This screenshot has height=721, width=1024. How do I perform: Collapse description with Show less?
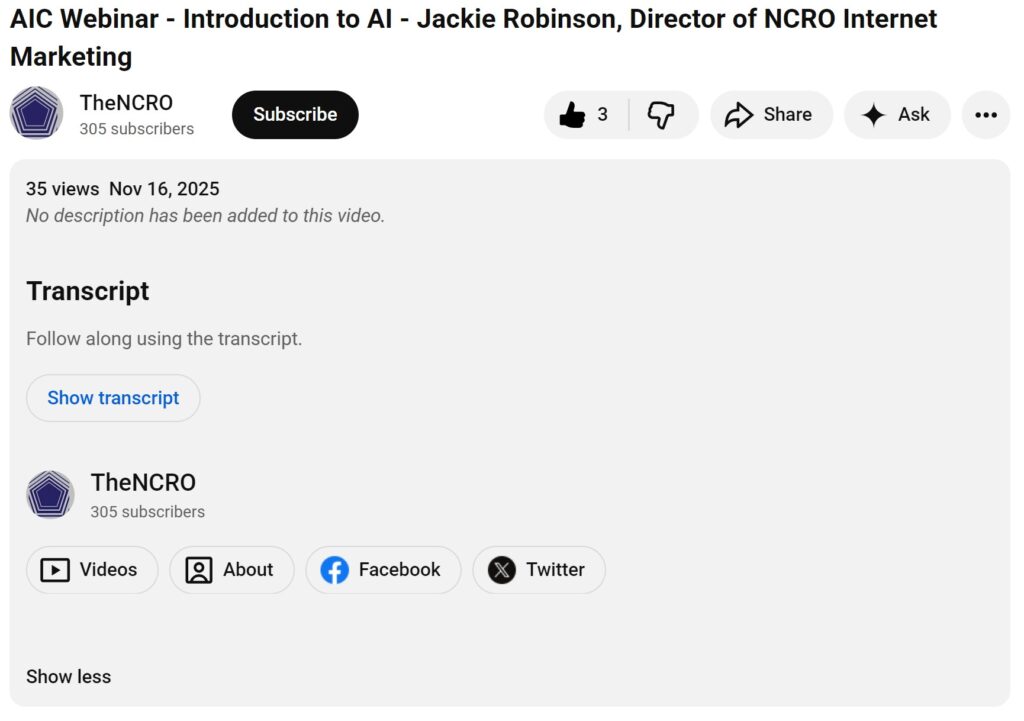68,677
